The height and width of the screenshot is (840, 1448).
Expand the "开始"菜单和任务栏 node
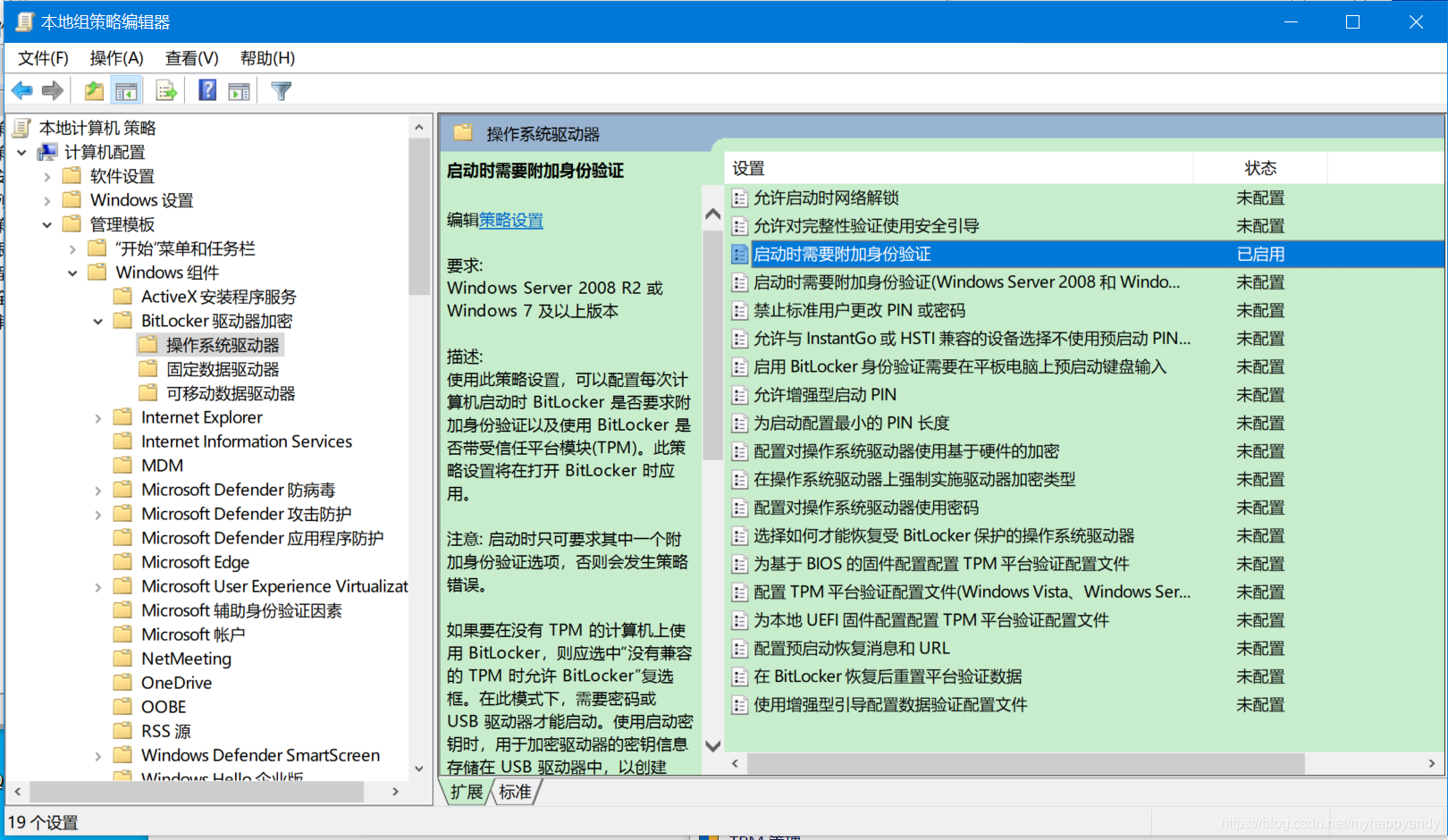tap(73, 249)
